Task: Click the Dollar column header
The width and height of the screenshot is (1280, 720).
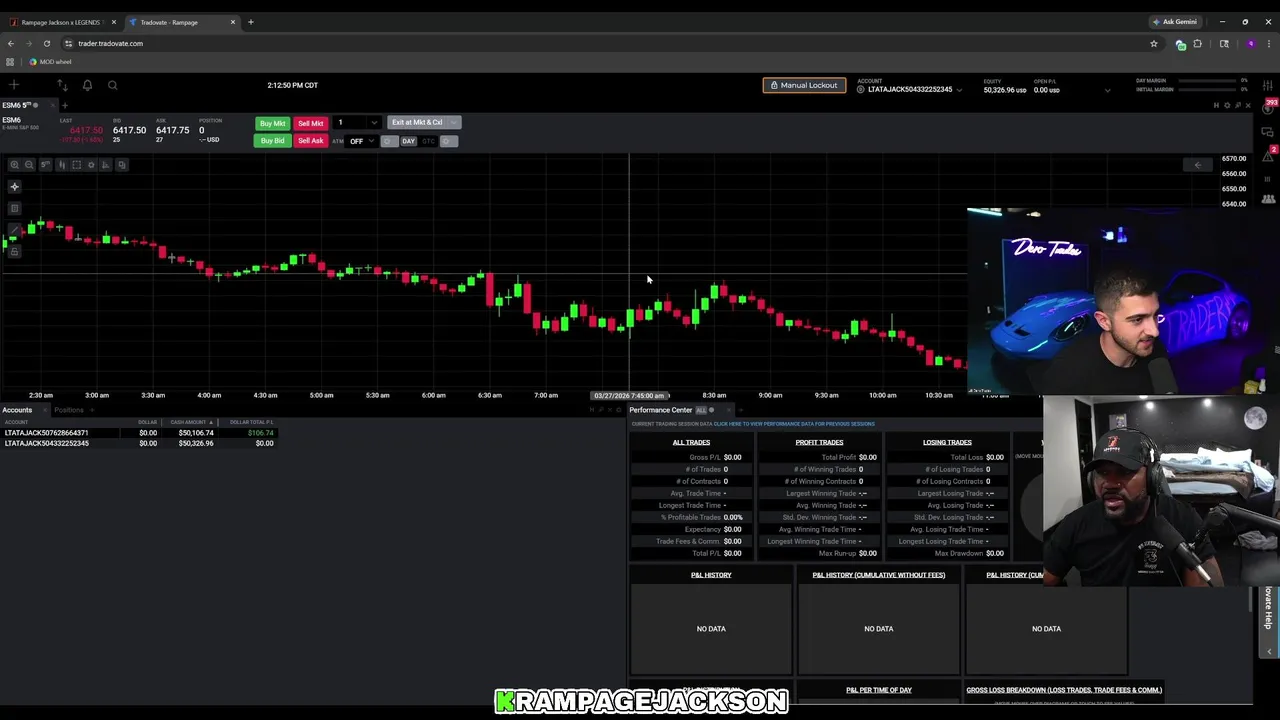Action: click(147, 422)
